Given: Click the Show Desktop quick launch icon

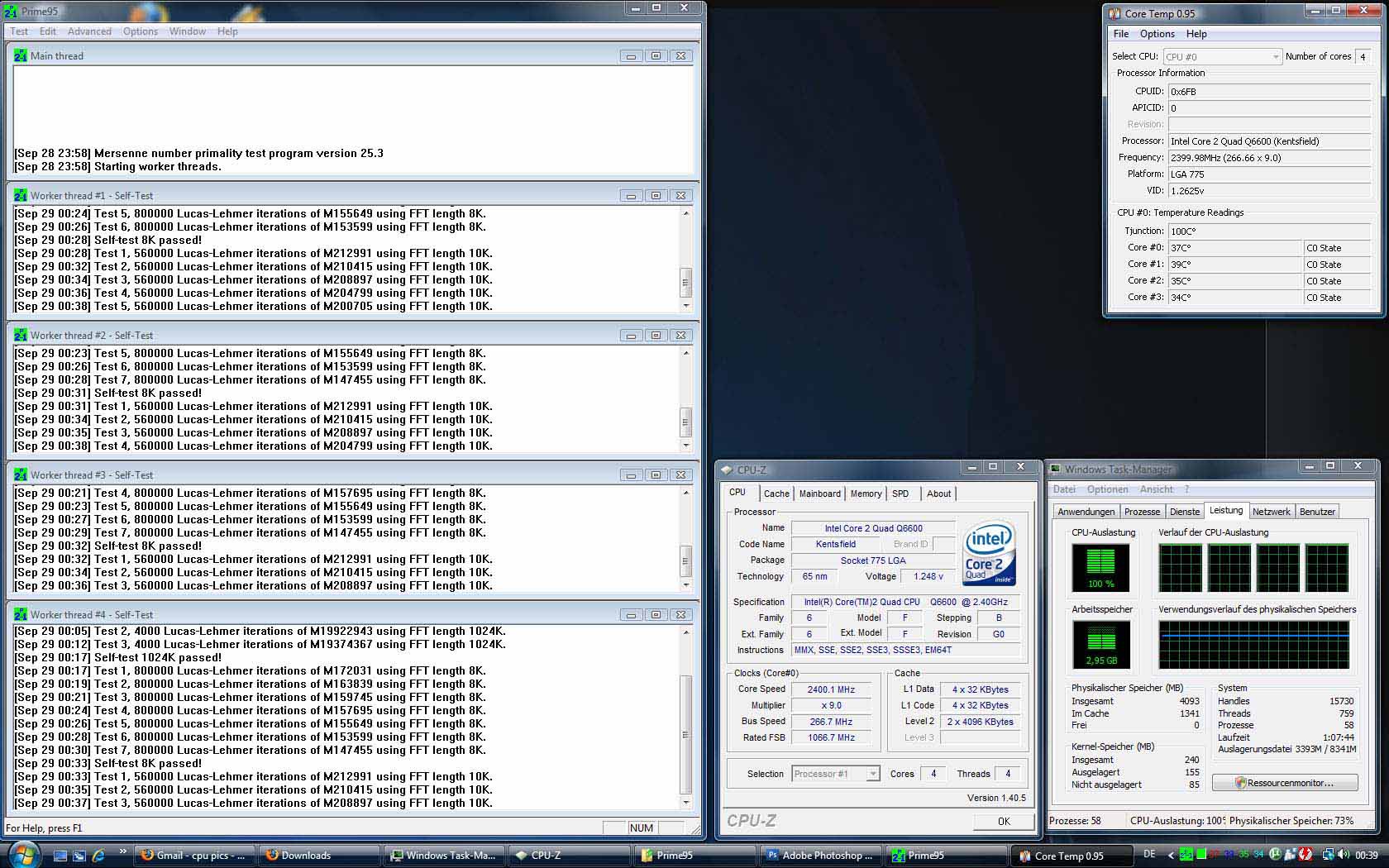Looking at the screenshot, I should (x=60, y=856).
